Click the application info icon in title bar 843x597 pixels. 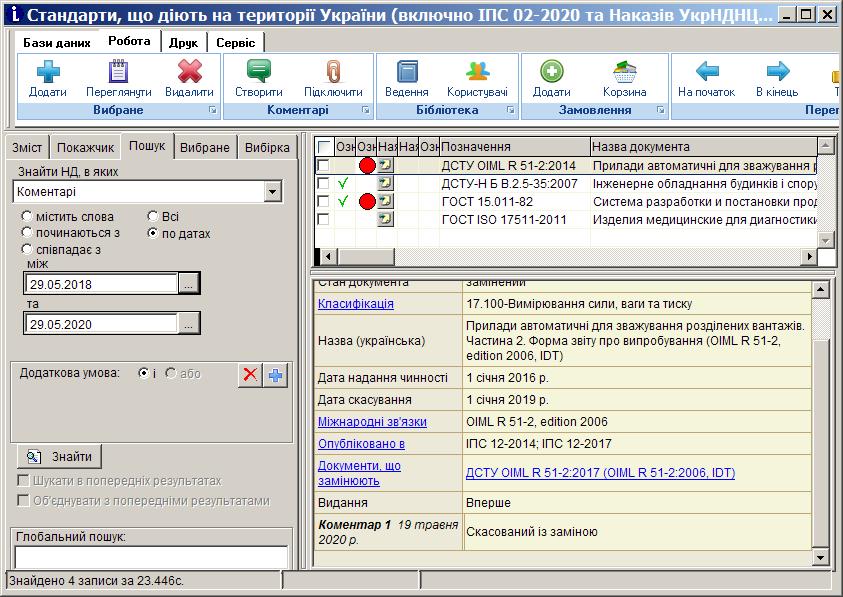tap(14, 13)
